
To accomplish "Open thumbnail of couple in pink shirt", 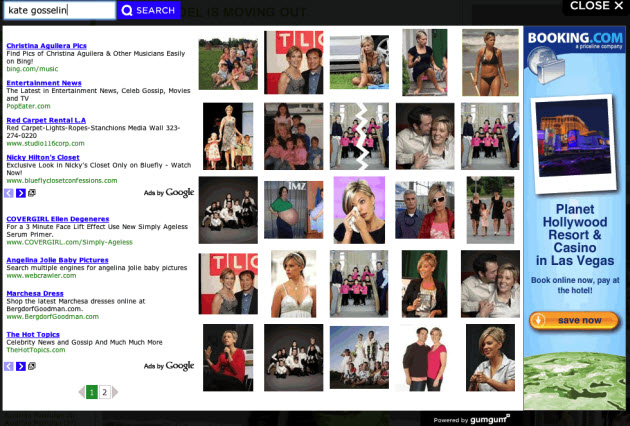I will 425,358.
